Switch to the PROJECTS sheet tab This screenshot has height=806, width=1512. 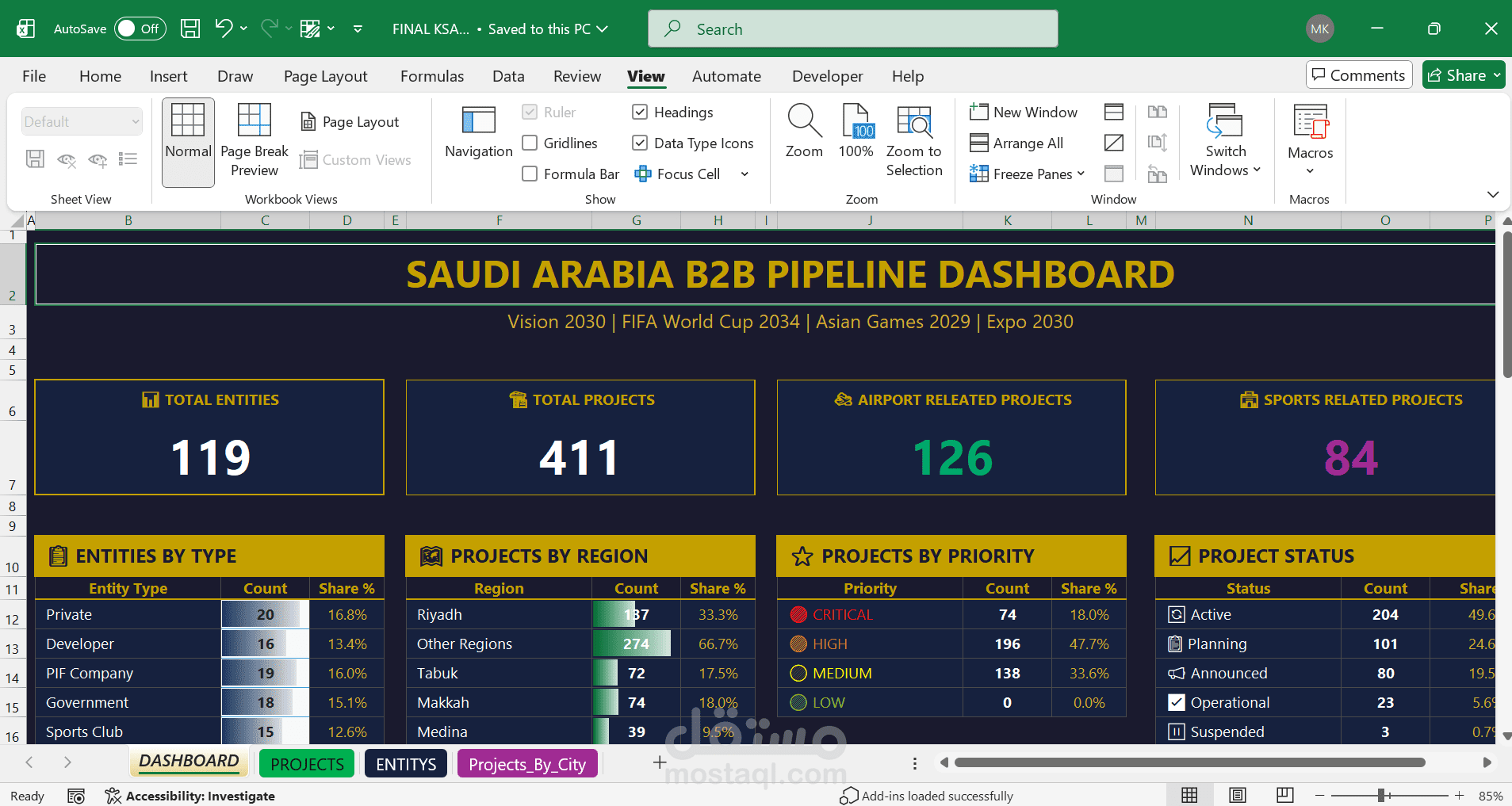(x=306, y=763)
